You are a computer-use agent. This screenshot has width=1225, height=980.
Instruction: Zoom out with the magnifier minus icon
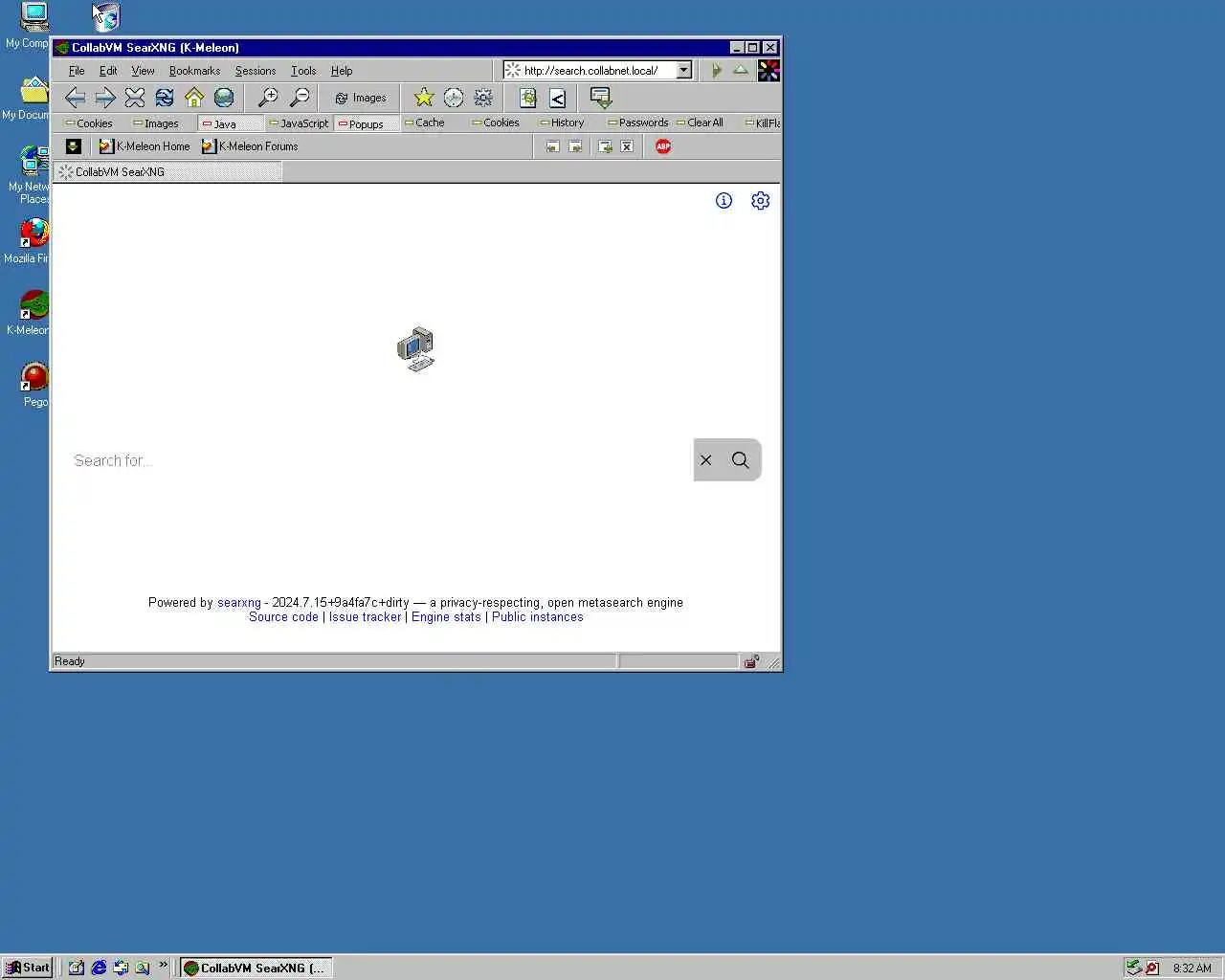pyautogui.click(x=300, y=98)
